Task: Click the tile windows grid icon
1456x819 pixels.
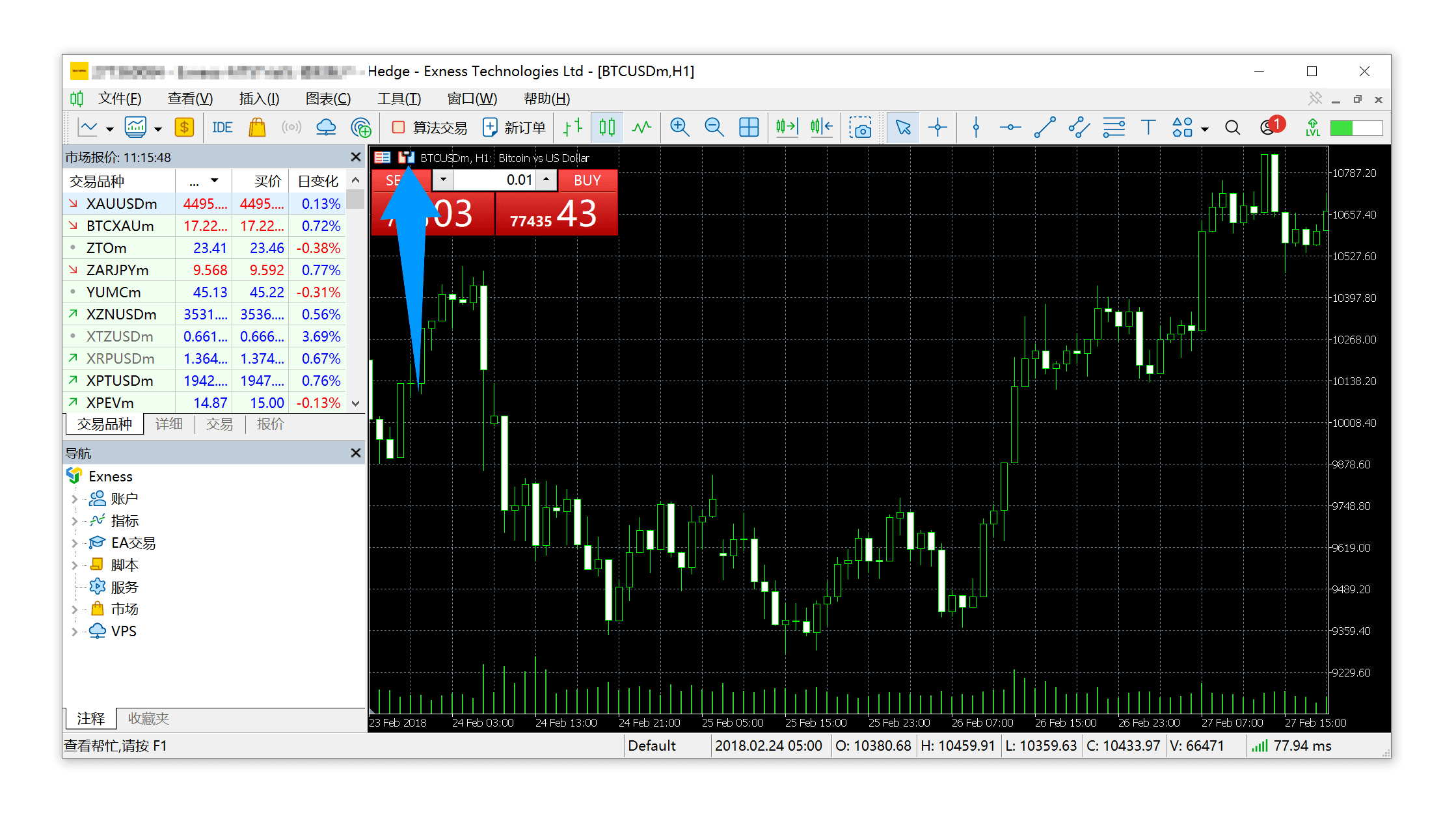Action: (x=749, y=128)
